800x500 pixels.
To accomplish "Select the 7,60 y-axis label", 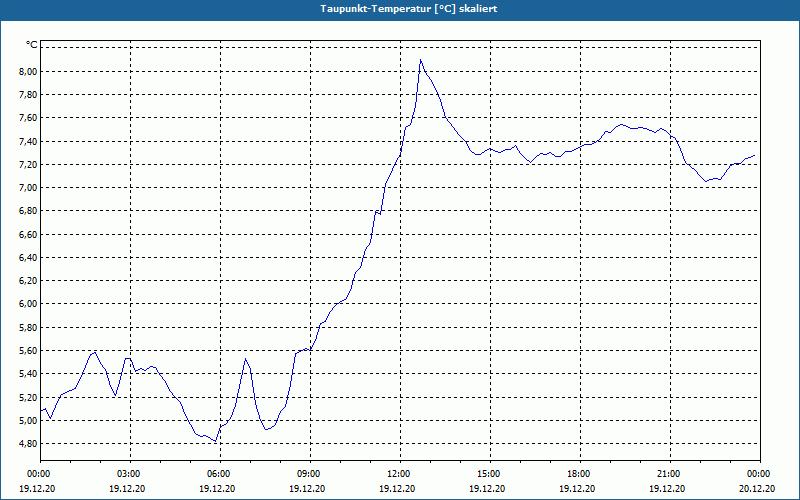I will [29, 118].
